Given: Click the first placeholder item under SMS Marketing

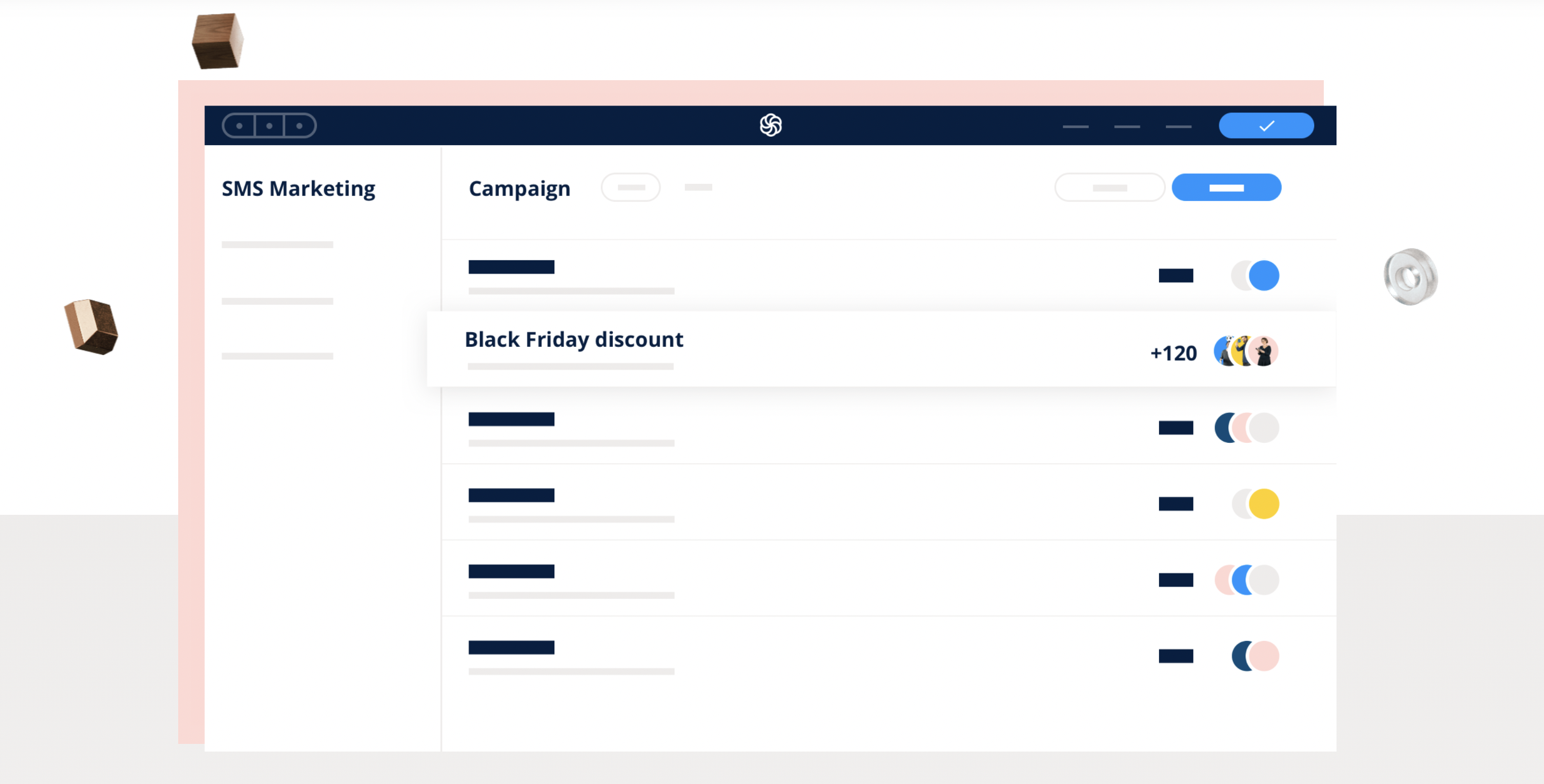Looking at the screenshot, I should pos(277,244).
